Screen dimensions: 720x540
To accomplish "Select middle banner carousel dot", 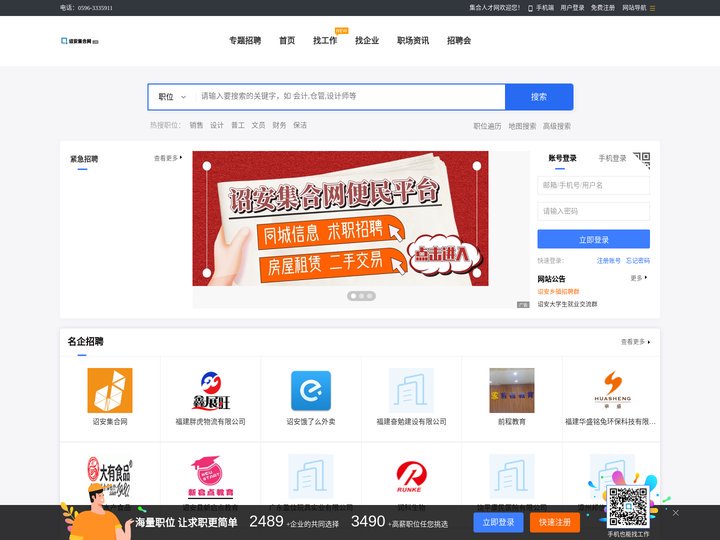I will 361,296.
